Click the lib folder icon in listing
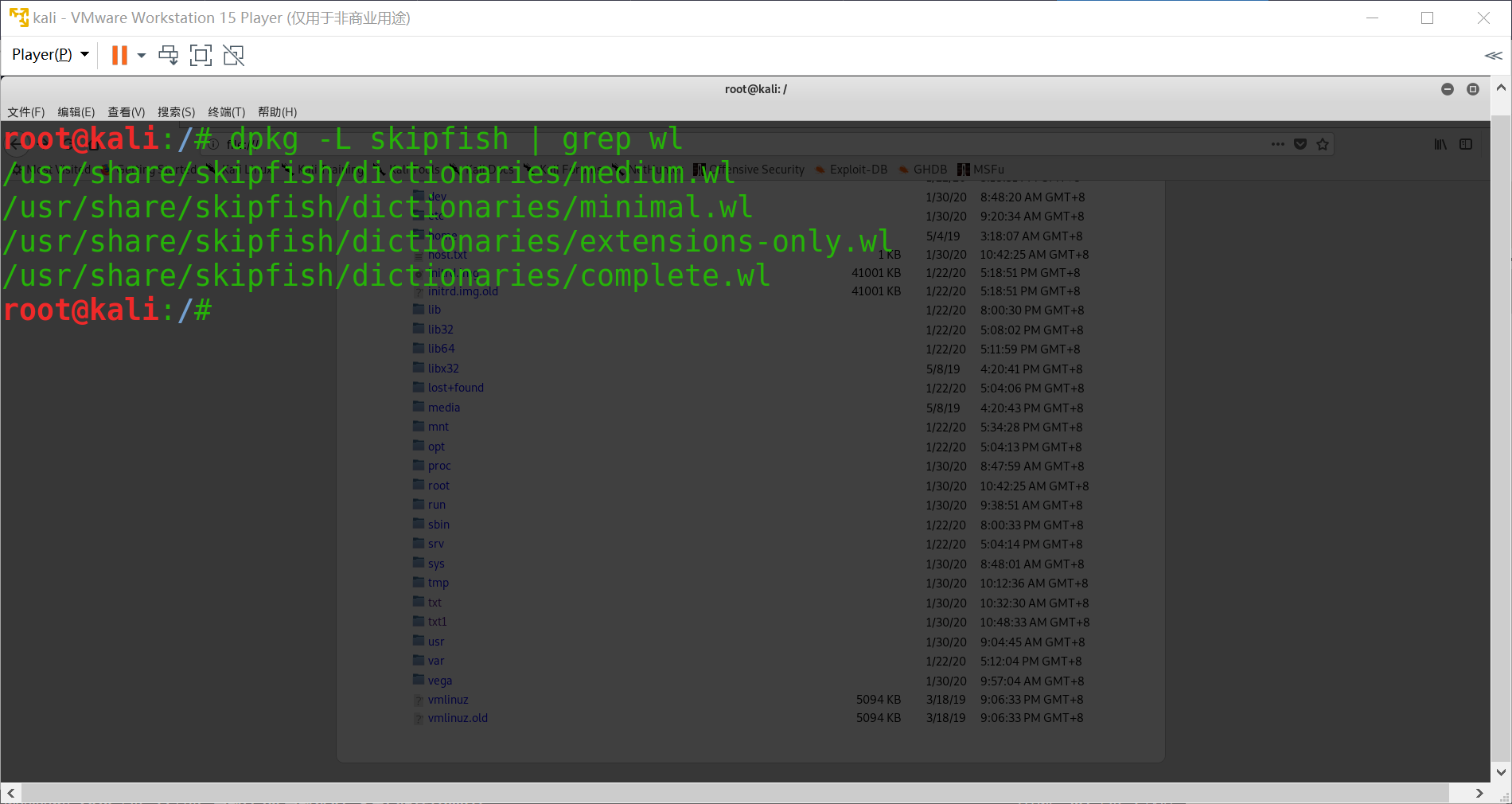The width and height of the screenshot is (1512, 804). [x=419, y=309]
